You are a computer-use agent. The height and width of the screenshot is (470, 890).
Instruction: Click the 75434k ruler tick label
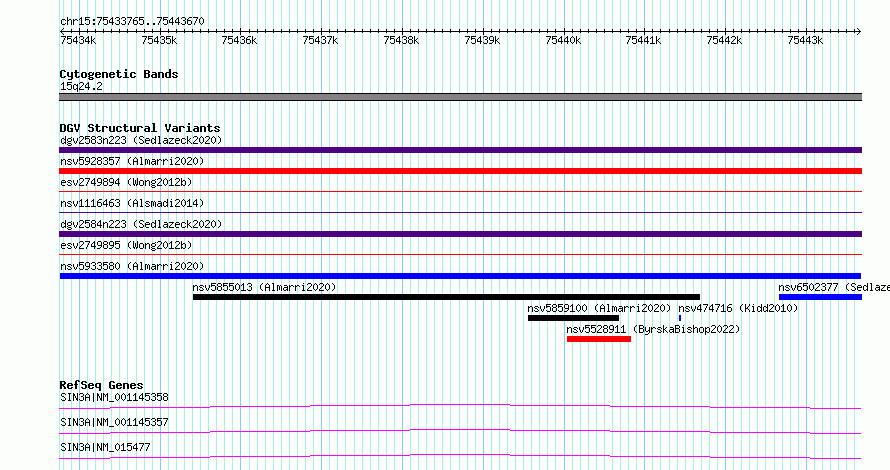tap(78, 40)
